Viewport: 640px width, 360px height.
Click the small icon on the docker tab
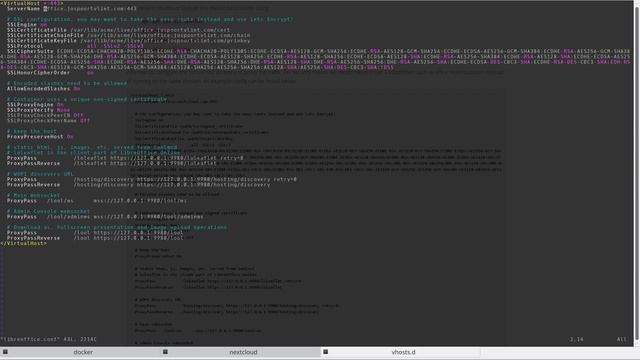(x=5, y=352)
